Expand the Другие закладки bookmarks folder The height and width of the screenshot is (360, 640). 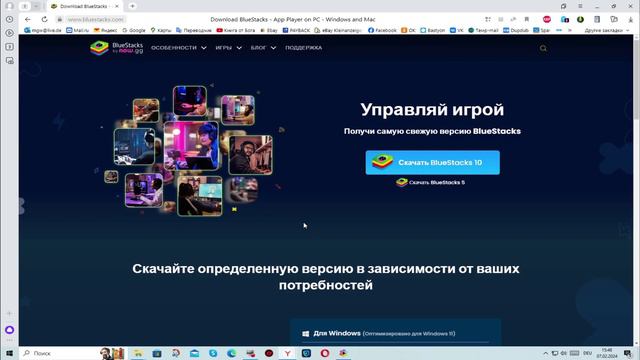[607, 30]
